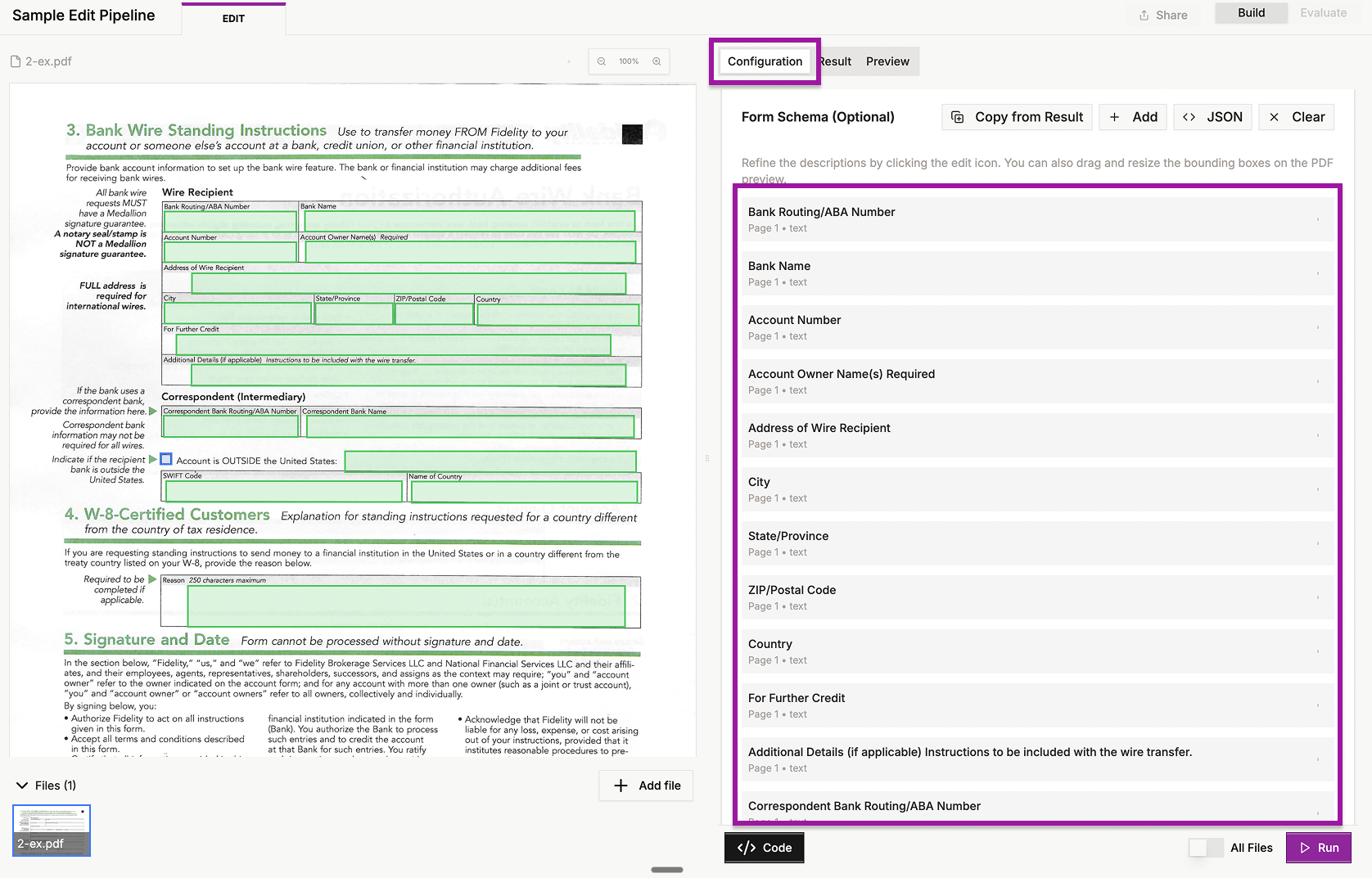
Task: Select the Bank Name schema row
Action: click(1037, 273)
